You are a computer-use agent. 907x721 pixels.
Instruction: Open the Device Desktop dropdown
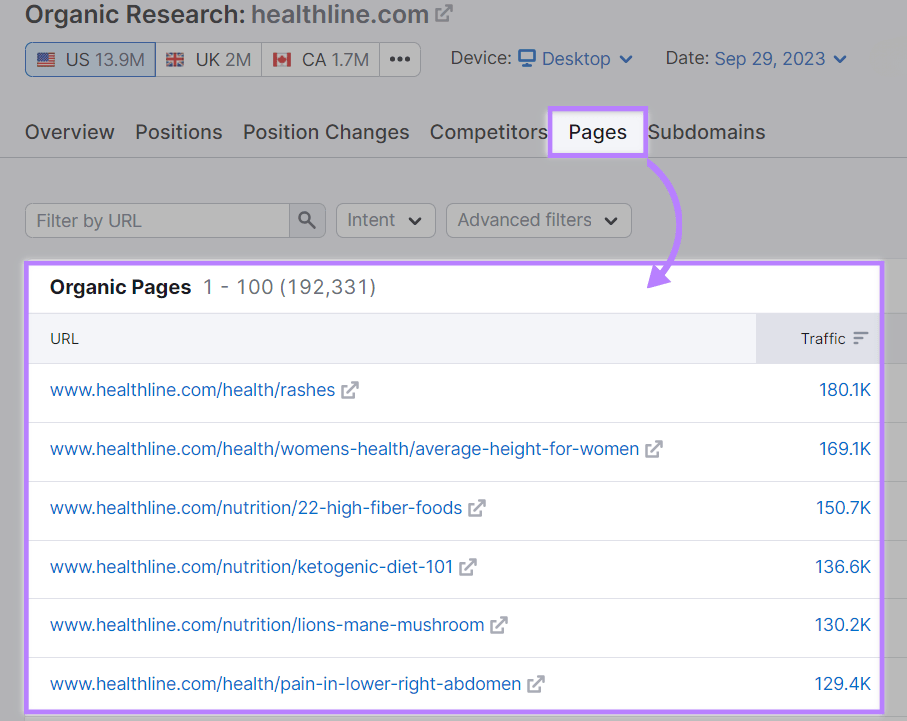(575, 59)
